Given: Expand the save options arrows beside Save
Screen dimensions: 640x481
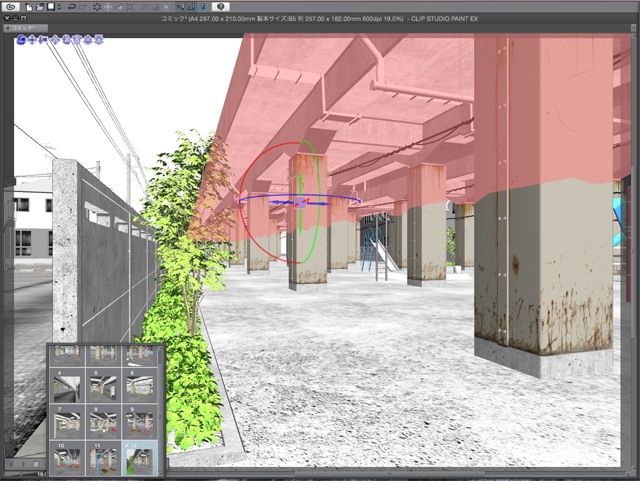Looking at the screenshot, I should click(59, 7).
